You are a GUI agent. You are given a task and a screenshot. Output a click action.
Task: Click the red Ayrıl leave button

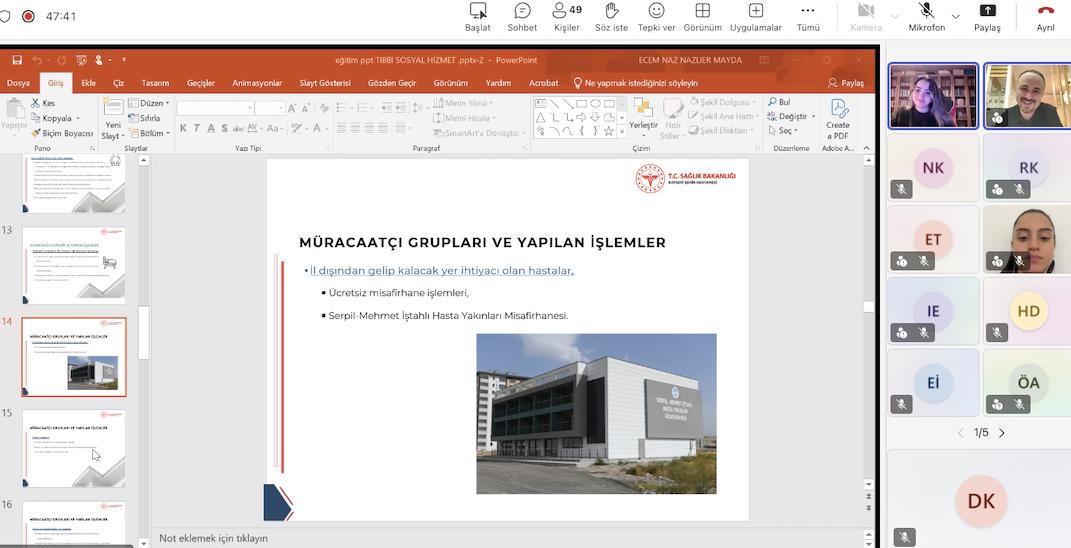click(x=1046, y=17)
